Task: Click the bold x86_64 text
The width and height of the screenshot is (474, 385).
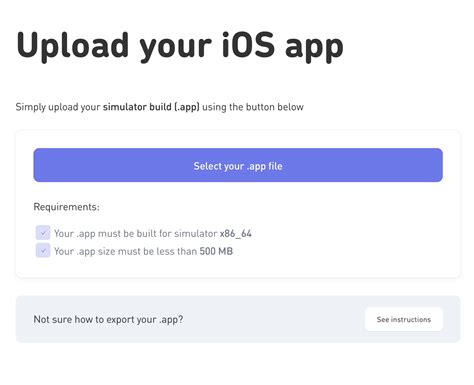Action: click(236, 233)
